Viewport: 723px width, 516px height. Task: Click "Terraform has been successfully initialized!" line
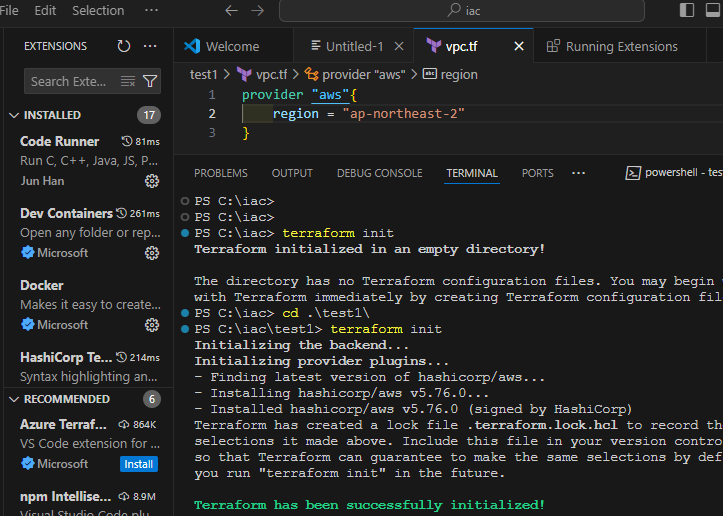click(x=369, y=505)
